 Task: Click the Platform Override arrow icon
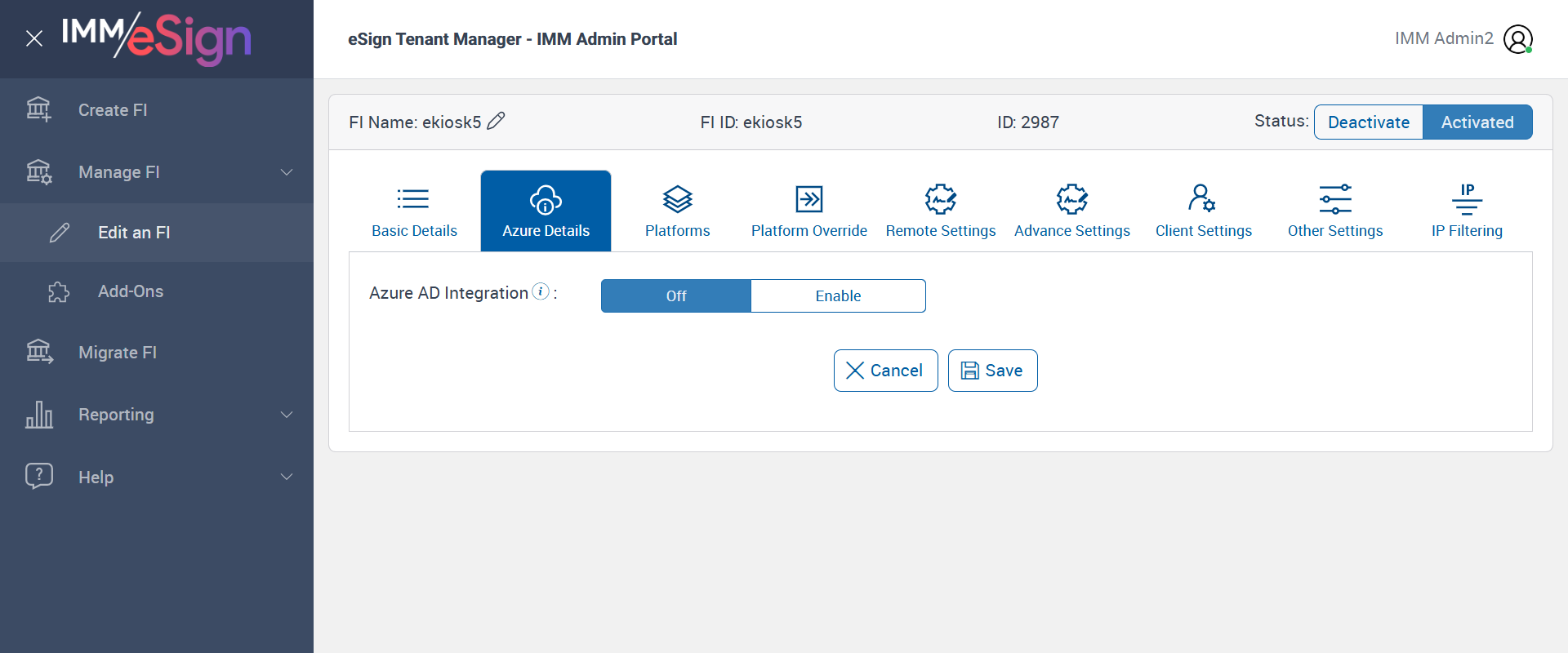point(809,198)
